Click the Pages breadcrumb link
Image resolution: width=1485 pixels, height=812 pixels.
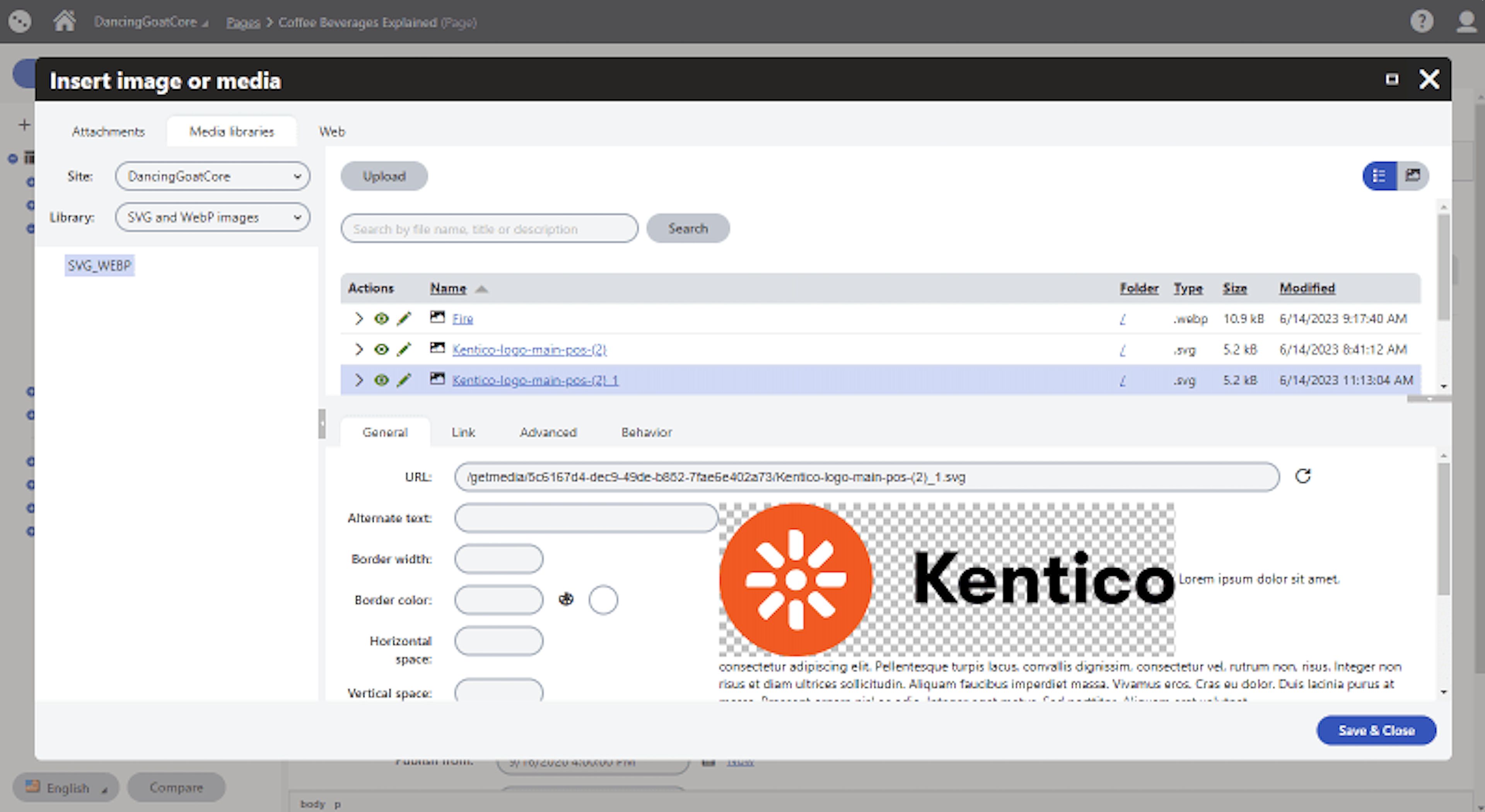point(243,22)
